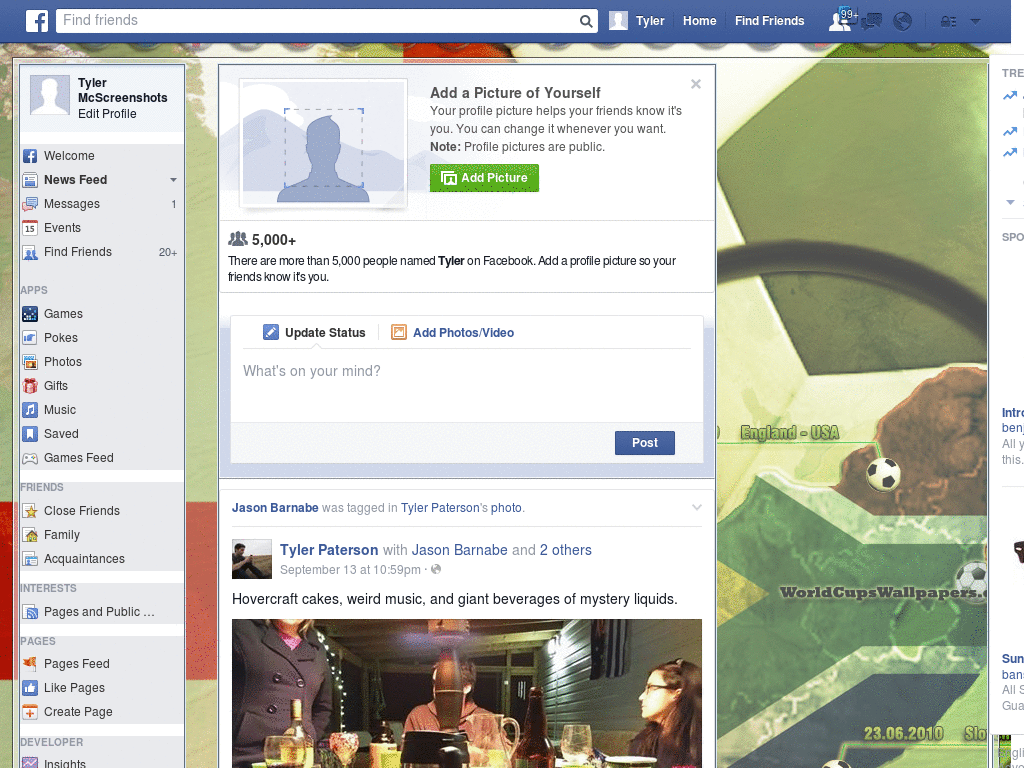This screenshot has height=768, width=1024.
Task: Open Messages label in sidebar
Action: click(72, 204)
